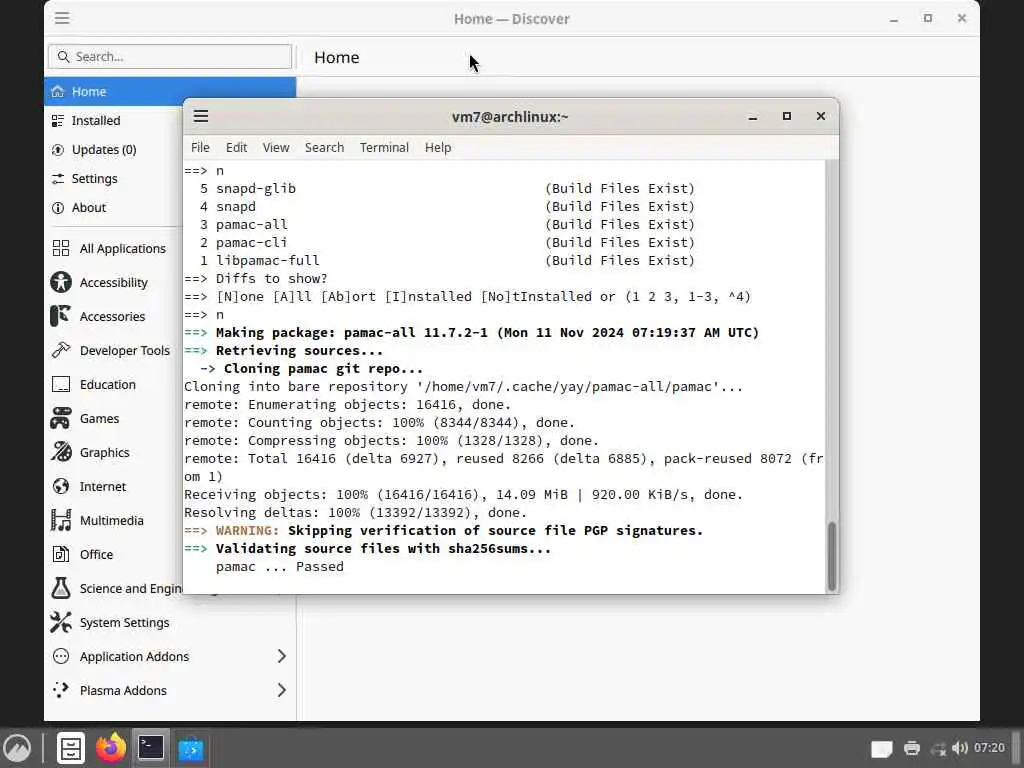Screen dimensions: 1024x768
Task: Open the terminal Help menu
Action: (438, 148)
